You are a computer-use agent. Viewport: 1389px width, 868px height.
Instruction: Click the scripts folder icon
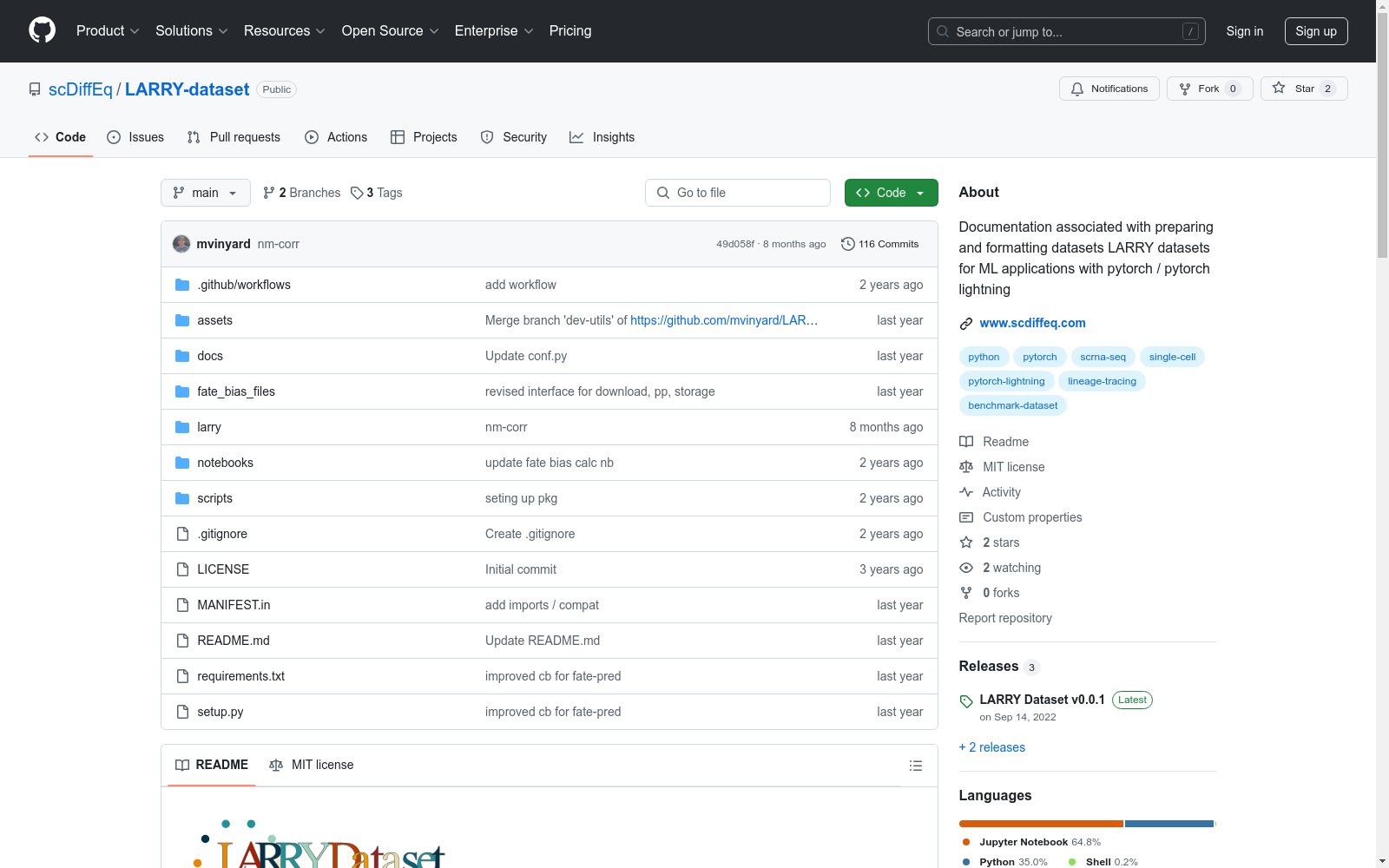click(x=182, y=498)
